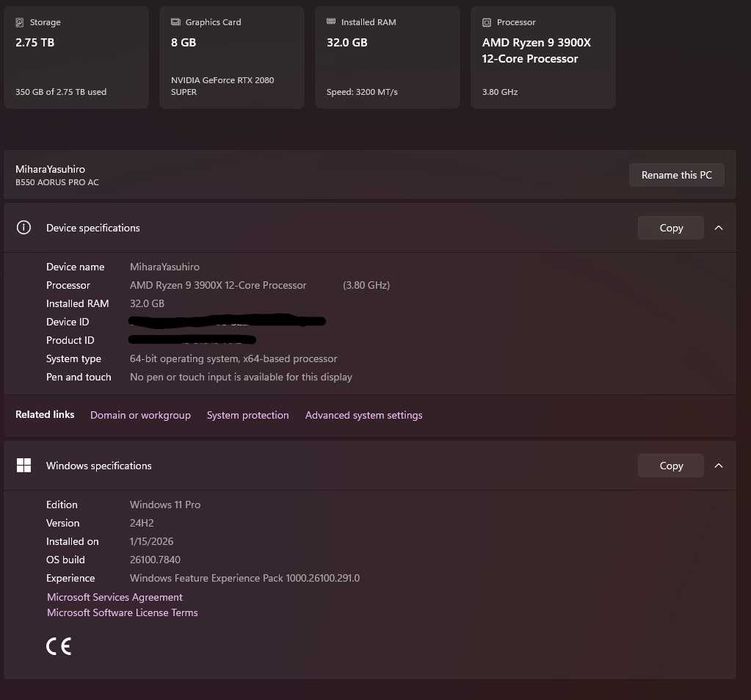Image resolution: width=751 pixels, height=700 pixels.
Task: Click the '3.80 GHz' text in Processor card
Action: 500,92
